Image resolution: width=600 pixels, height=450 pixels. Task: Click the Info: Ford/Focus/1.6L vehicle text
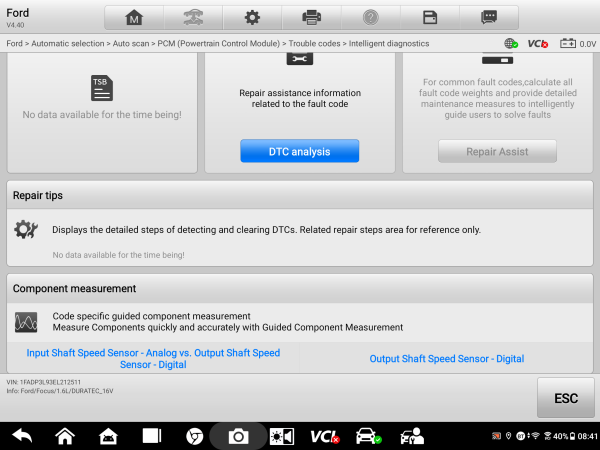[x=60, y=391]
